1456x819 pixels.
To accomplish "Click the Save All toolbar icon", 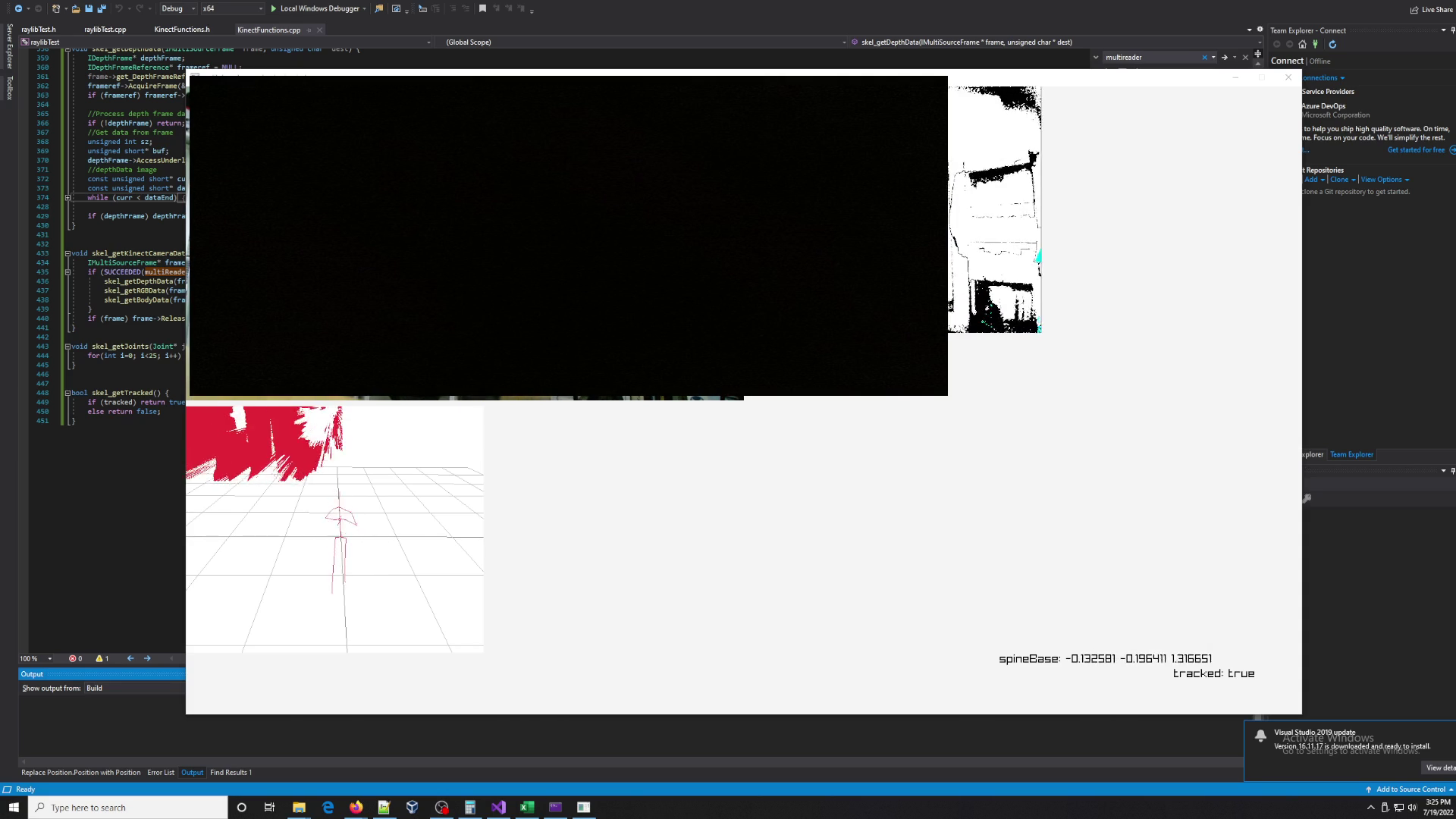I will pyautogui.click(x=102, y=8).
